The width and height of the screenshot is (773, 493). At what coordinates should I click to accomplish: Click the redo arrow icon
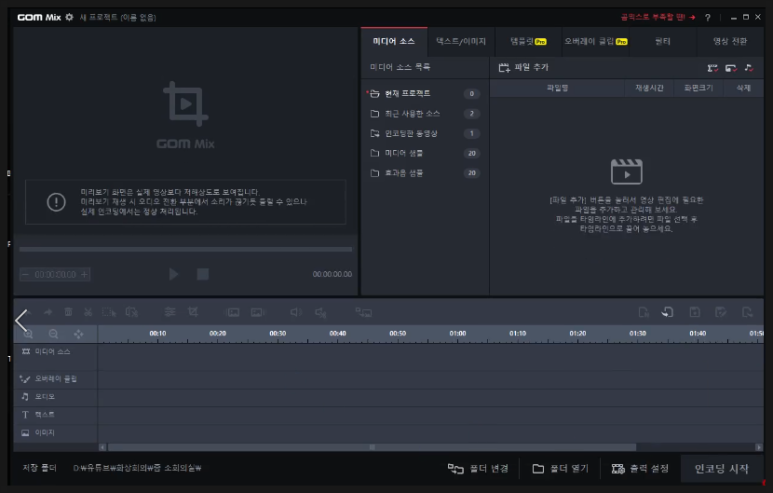point(48,312)
